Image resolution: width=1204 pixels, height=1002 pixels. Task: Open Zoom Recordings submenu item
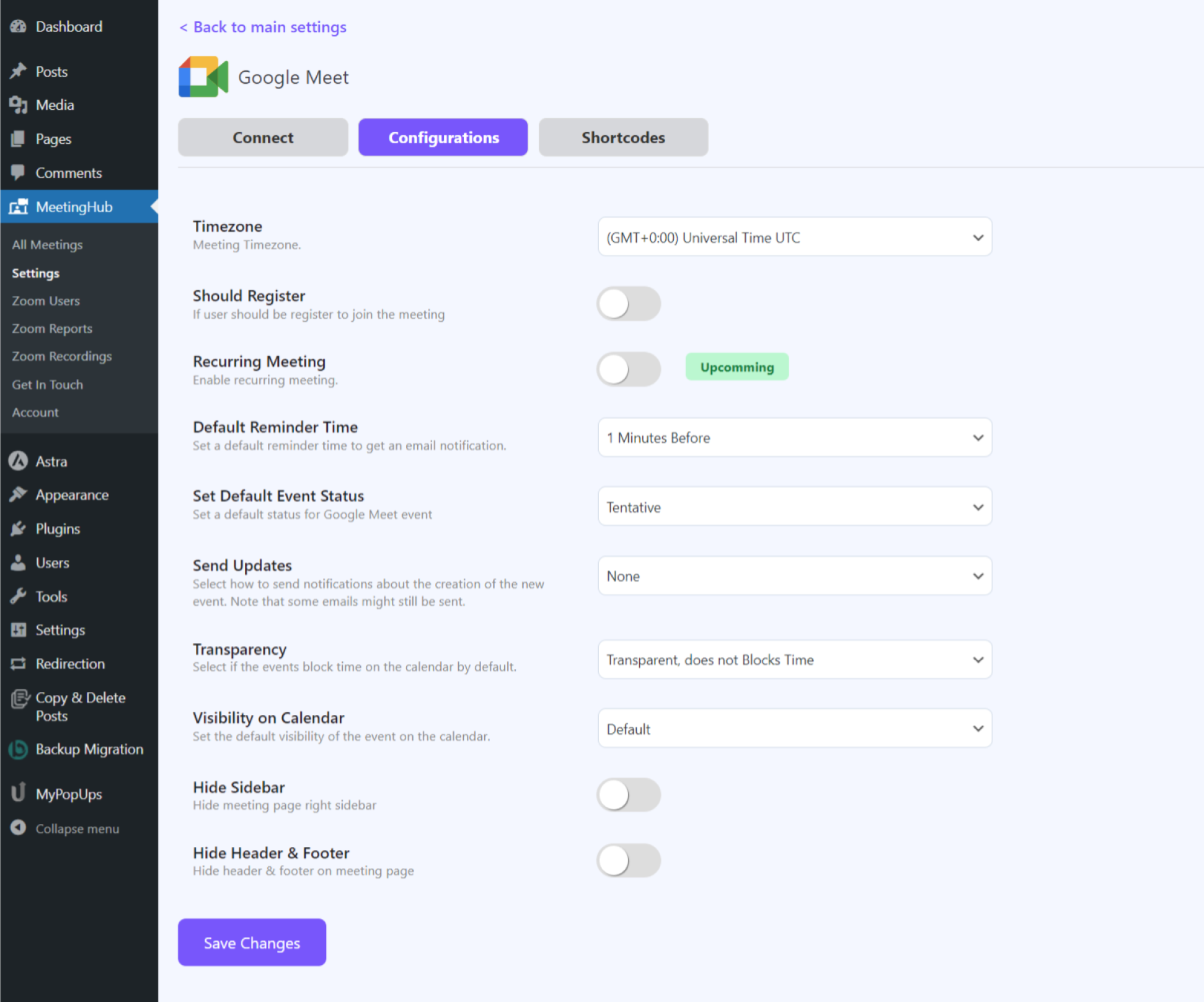coord(62,357)
